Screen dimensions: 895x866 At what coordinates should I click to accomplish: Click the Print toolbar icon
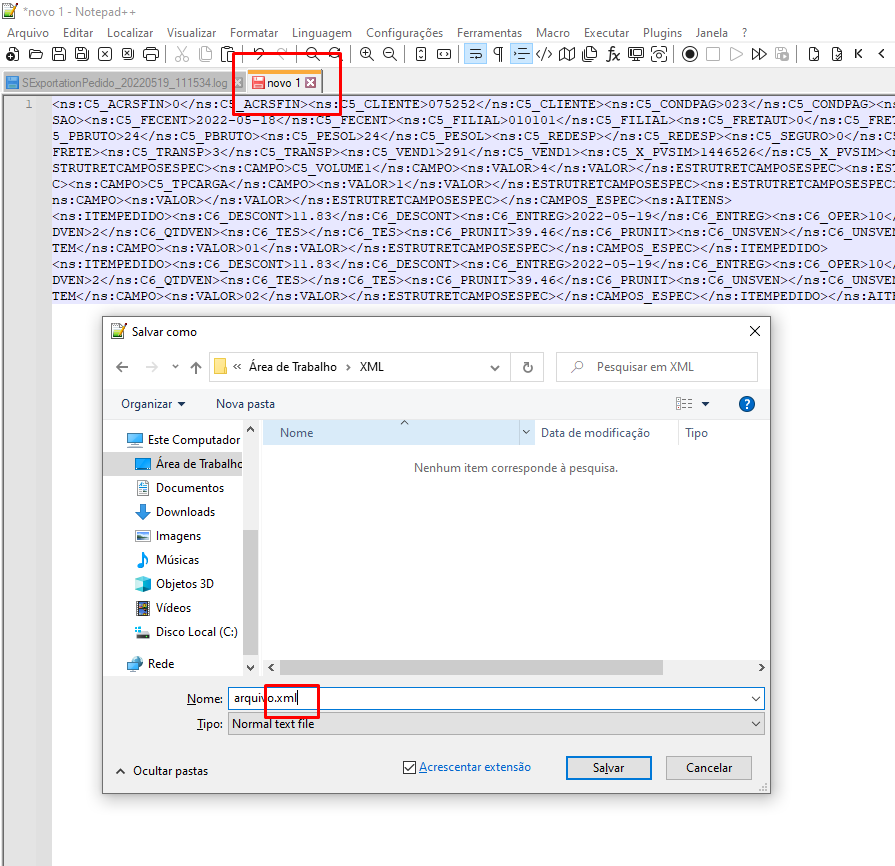[151, 54]
